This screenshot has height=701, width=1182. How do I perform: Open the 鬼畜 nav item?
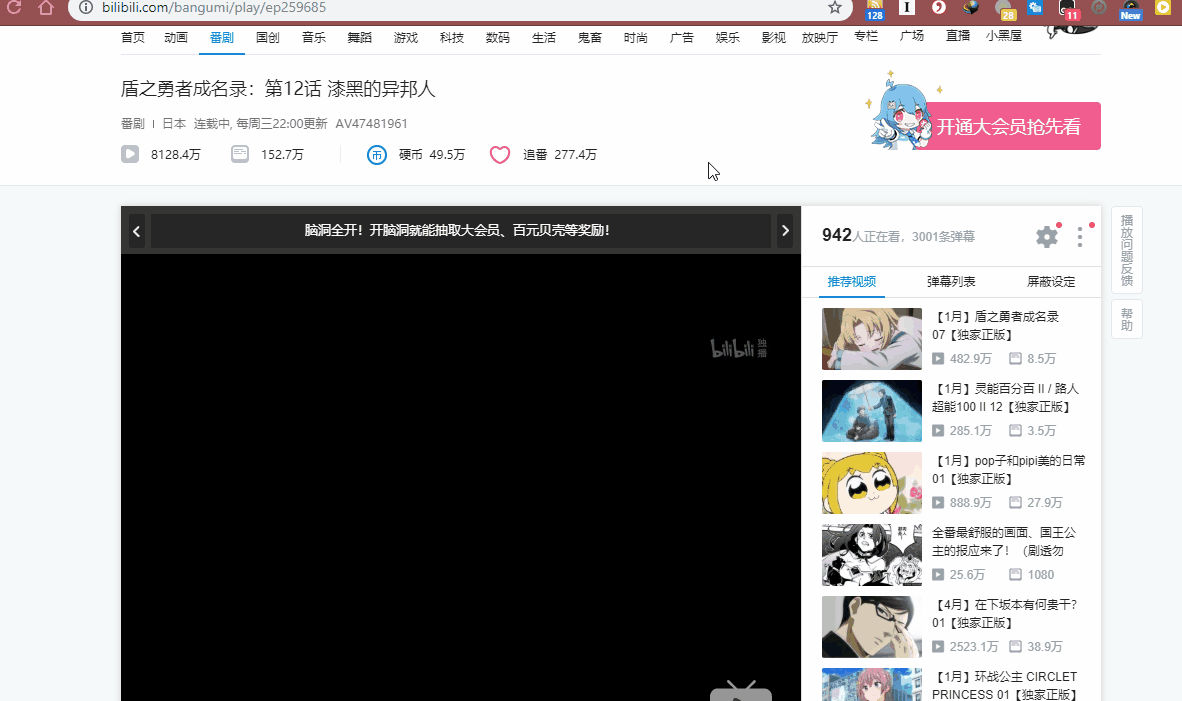pos(589,38)
